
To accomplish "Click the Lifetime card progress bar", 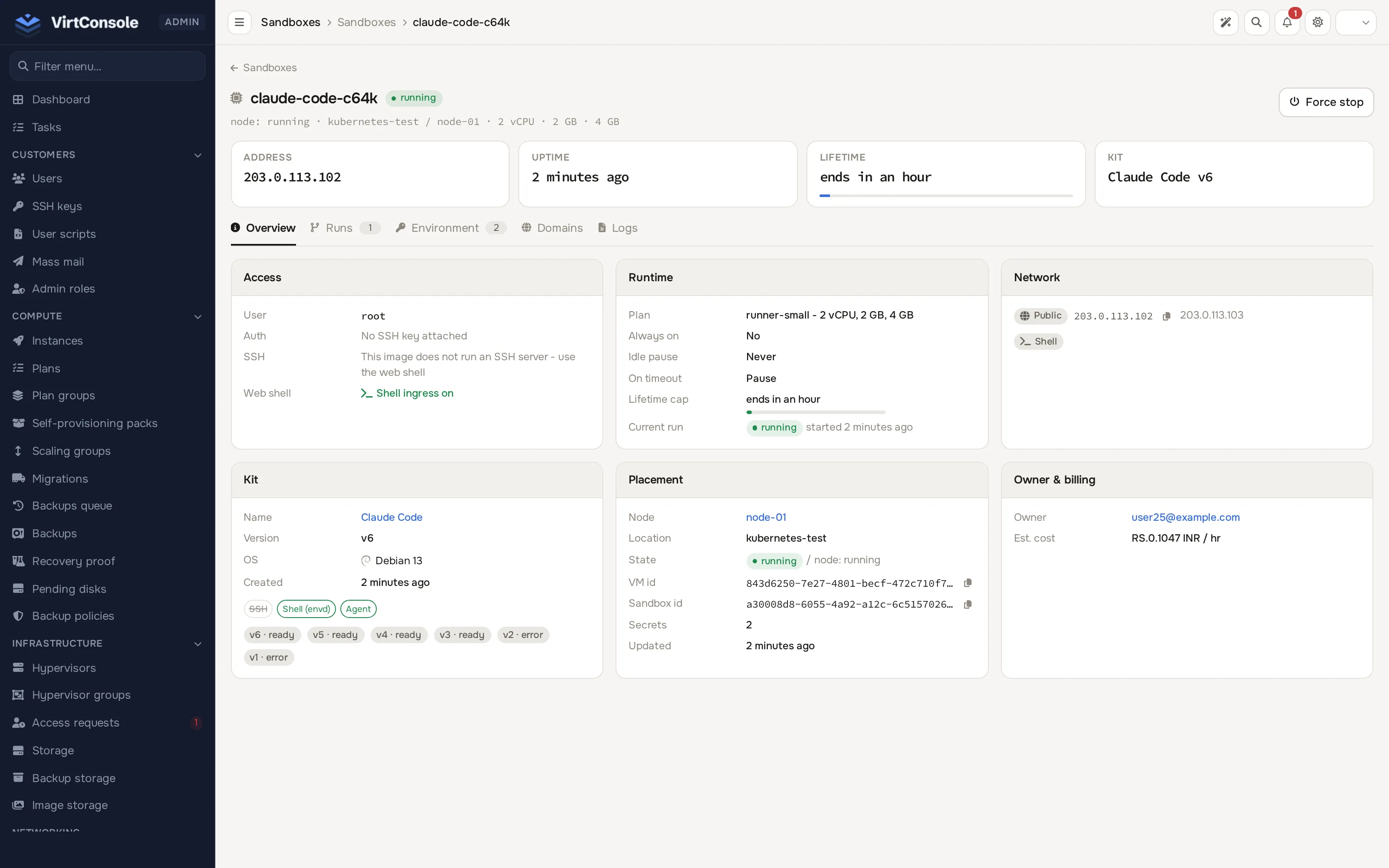I will pyautogui.click(x=945, y=196).
